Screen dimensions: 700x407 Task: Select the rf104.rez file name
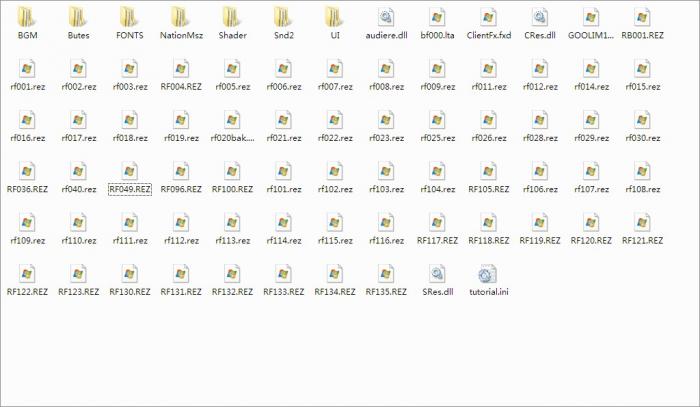[x=438, y=189]
